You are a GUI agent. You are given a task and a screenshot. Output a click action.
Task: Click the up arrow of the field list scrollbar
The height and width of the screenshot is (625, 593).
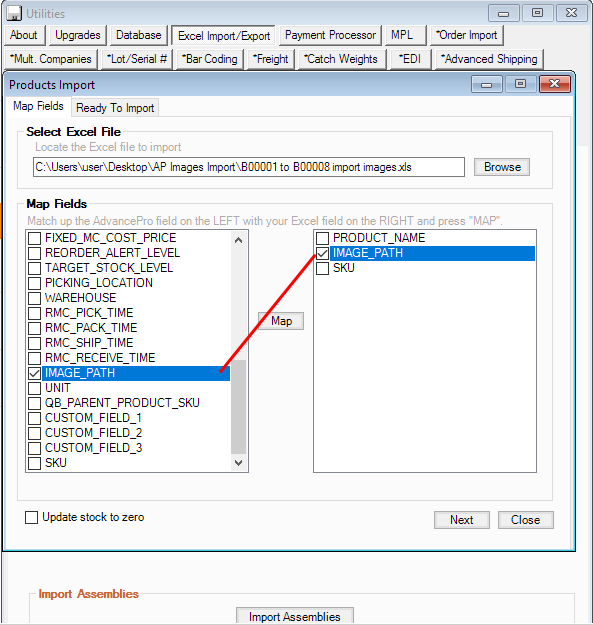[x=238, y=240]
